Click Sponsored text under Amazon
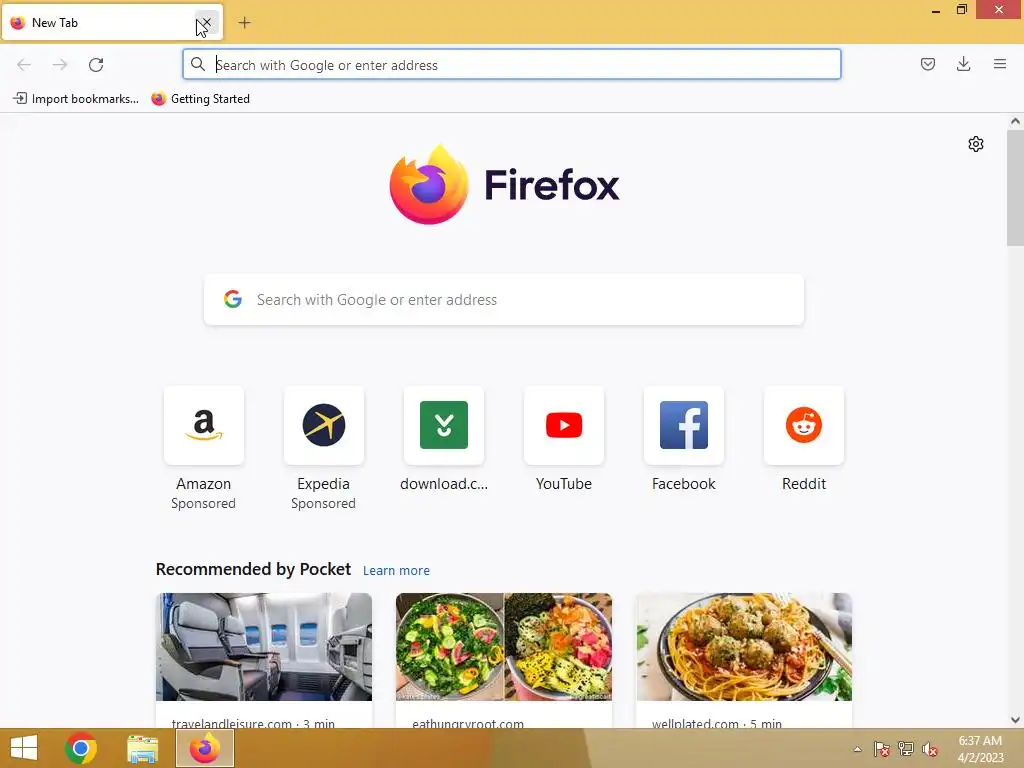This screenshot has width=1024, height=768. tap(204, 504)
